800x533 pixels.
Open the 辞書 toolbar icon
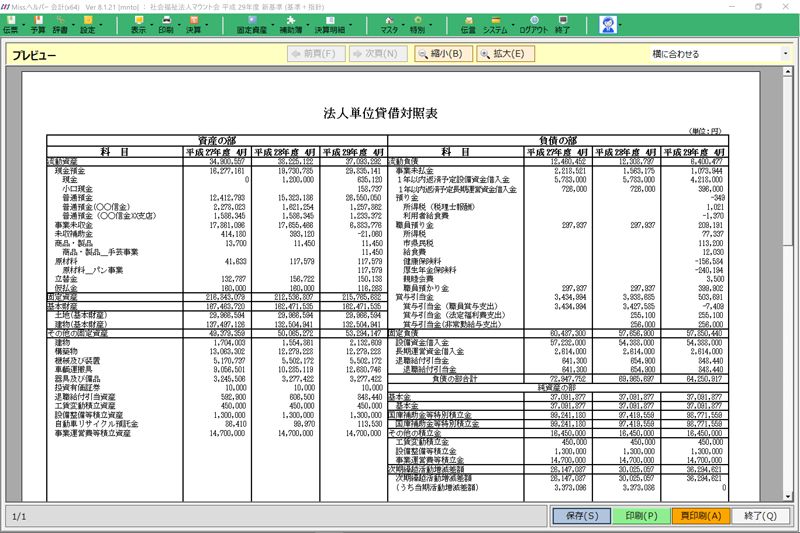60,24
